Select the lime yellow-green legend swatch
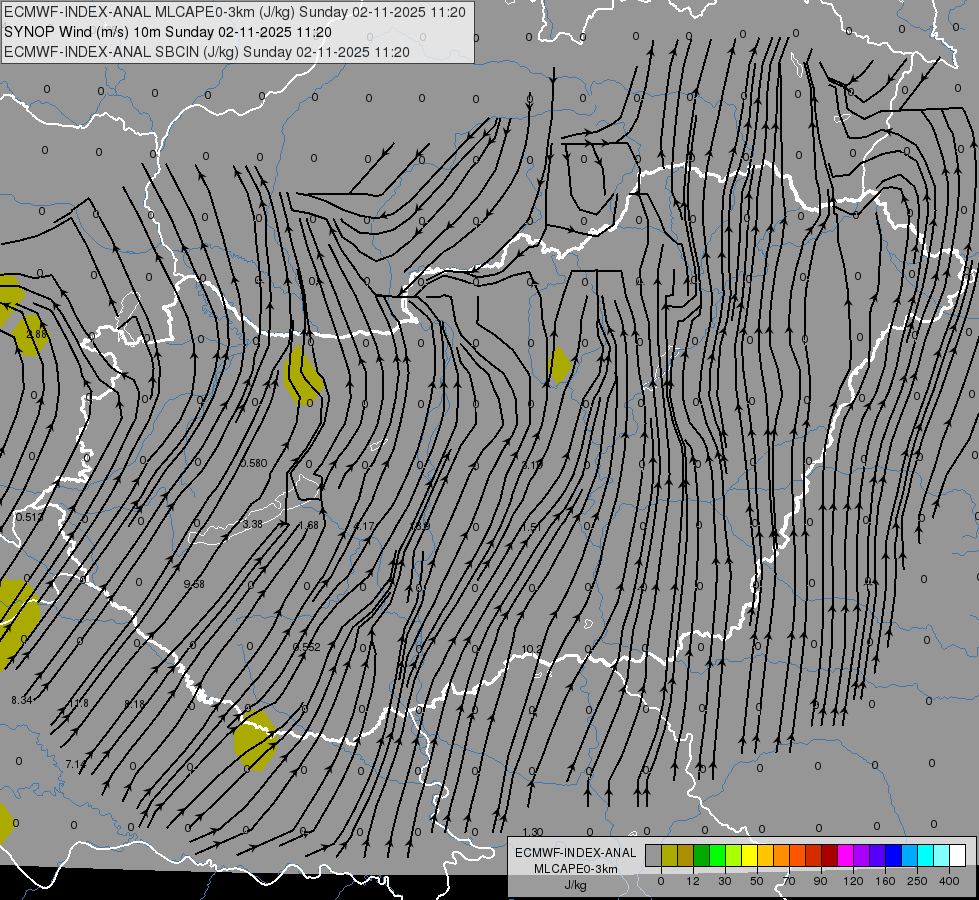The image size is (979, 900). click(734, 855)
